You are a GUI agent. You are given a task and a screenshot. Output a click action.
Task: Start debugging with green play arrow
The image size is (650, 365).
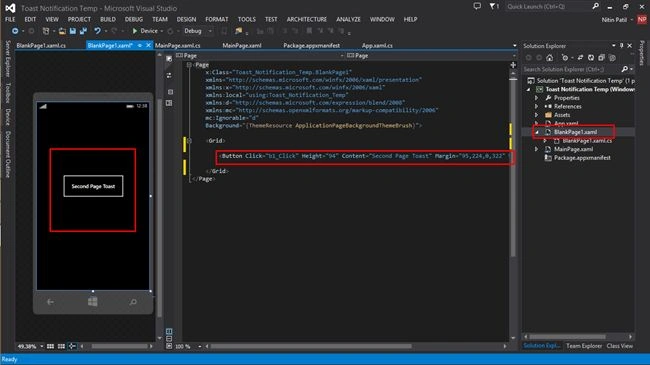pos(135,31)
